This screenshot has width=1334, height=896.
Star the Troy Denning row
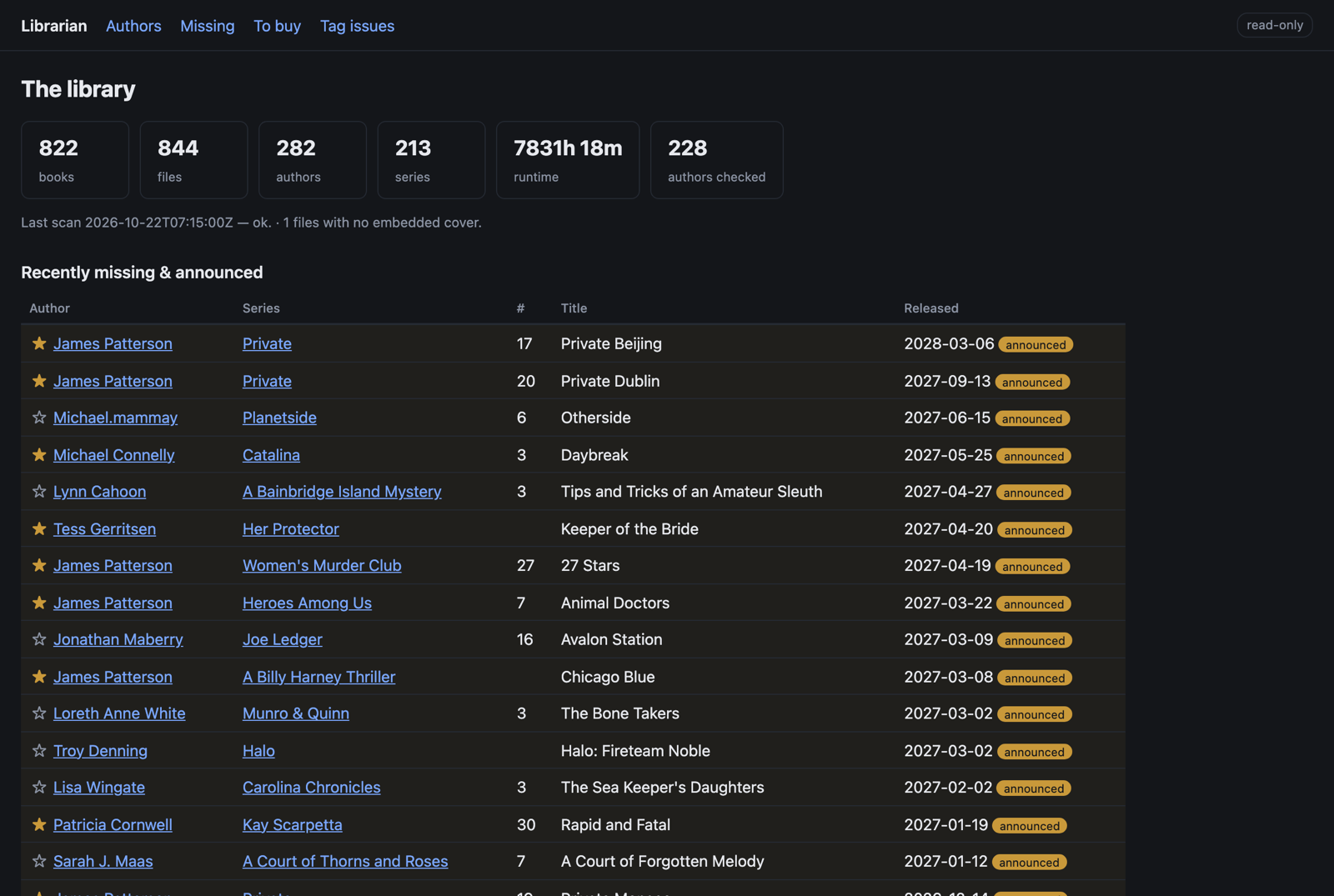coord(39,751)
